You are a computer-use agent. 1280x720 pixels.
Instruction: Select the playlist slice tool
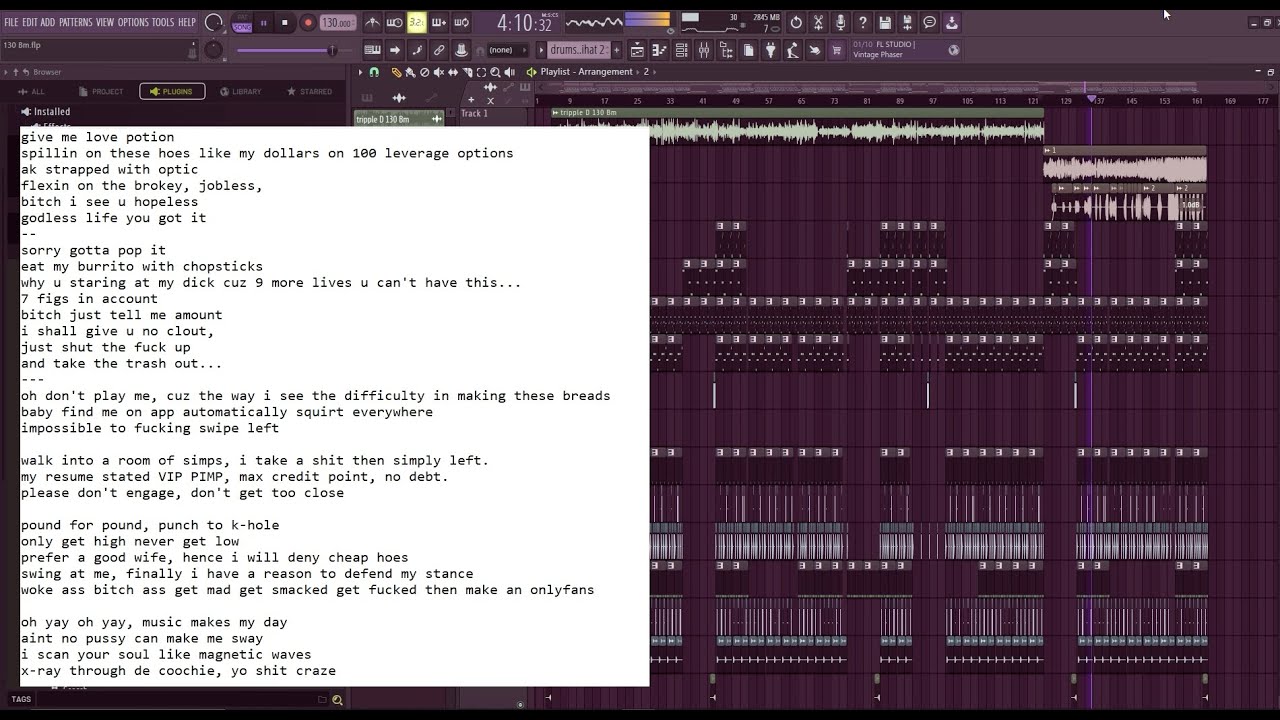(467, 72)
